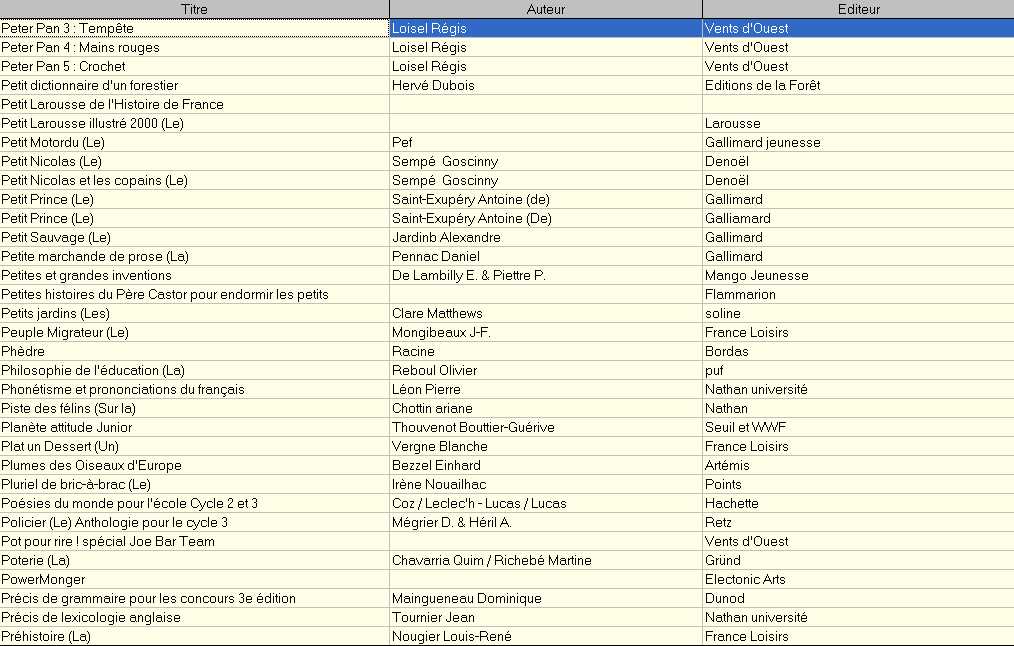Click 'Pot pour rire ! spécial Joe Bar Team'
Screen dimensions: 1014x646
[x=108, y=541]
